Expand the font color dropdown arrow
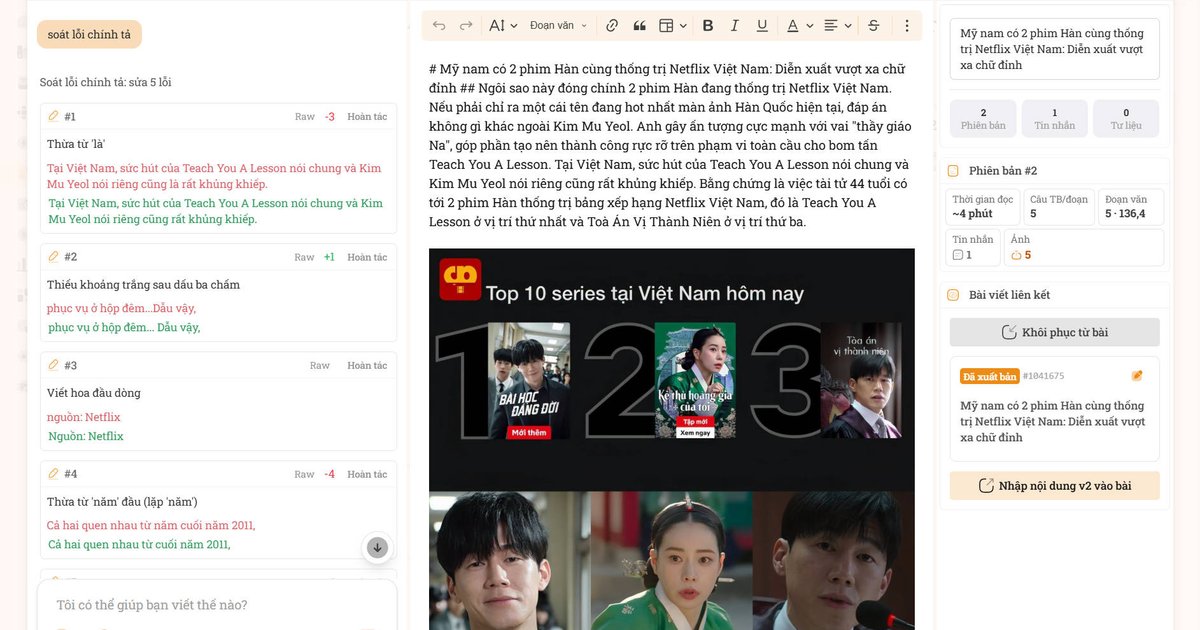Screen dimensions: 1200x630 pos(808,26)
